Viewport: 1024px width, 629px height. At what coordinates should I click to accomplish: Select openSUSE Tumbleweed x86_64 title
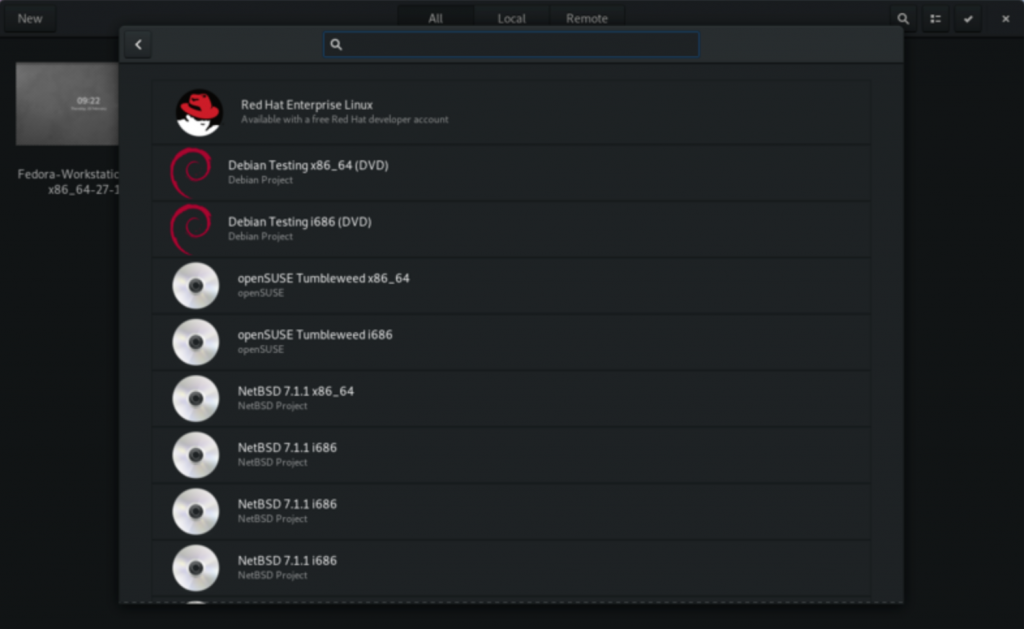(x=324, y=278)
